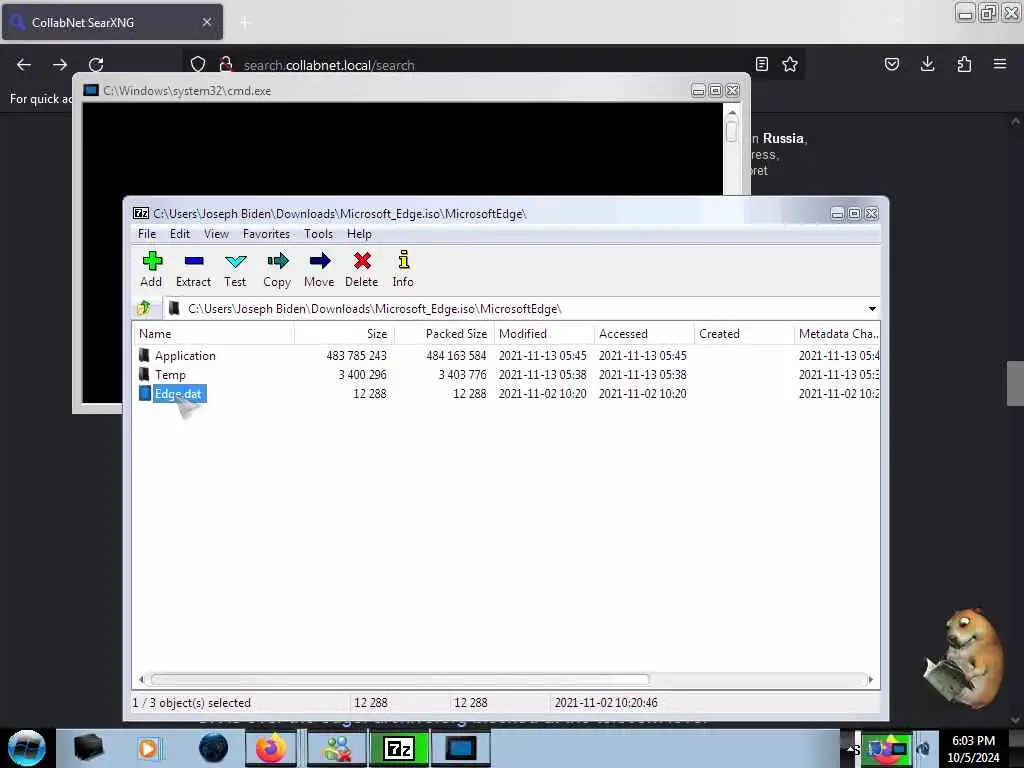Open the Firefox hamburger menu
Viewport: 1024px width, 768px height.
point(1000,64)
